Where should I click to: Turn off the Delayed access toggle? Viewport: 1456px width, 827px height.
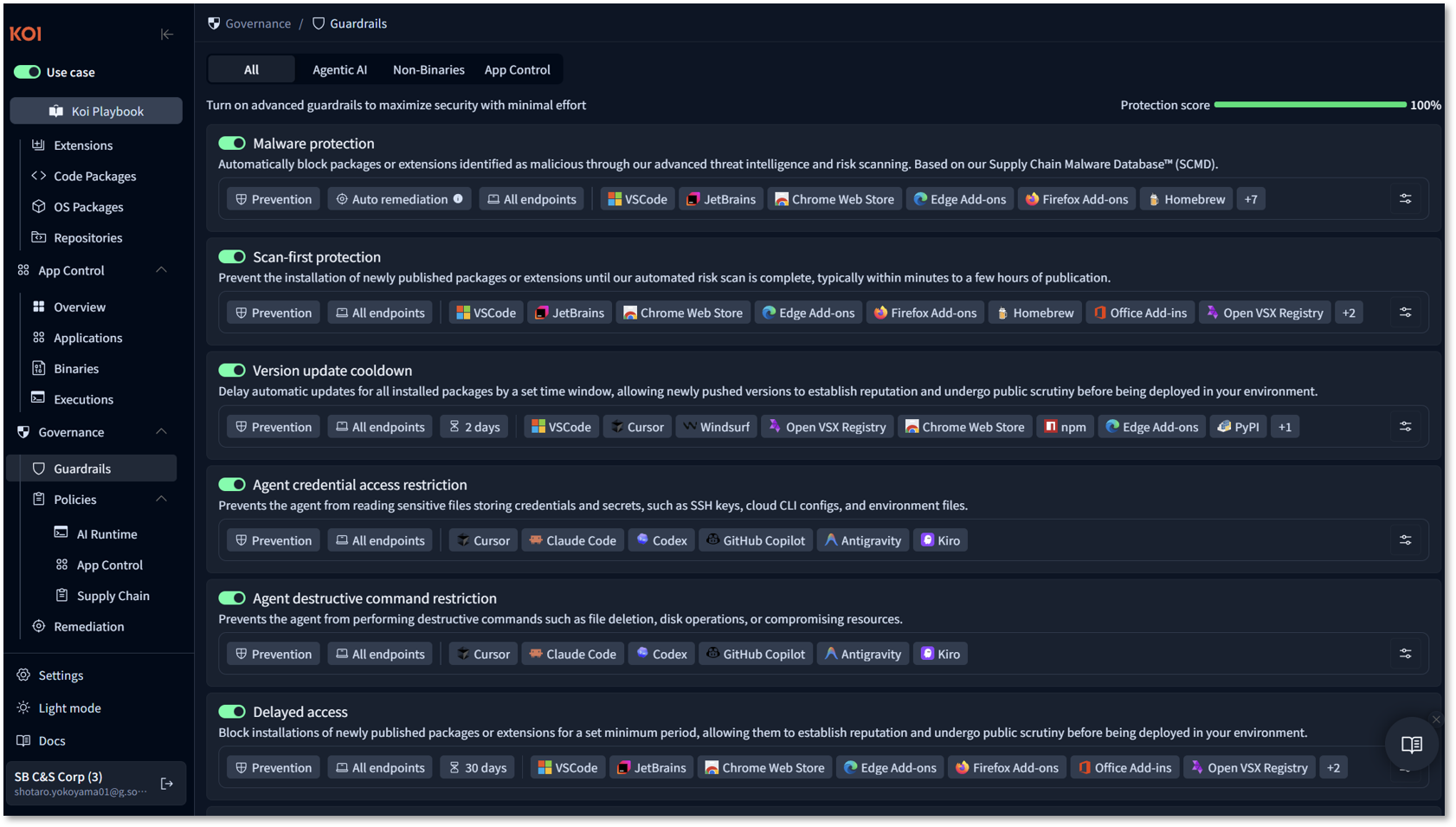tap(232, 712)
